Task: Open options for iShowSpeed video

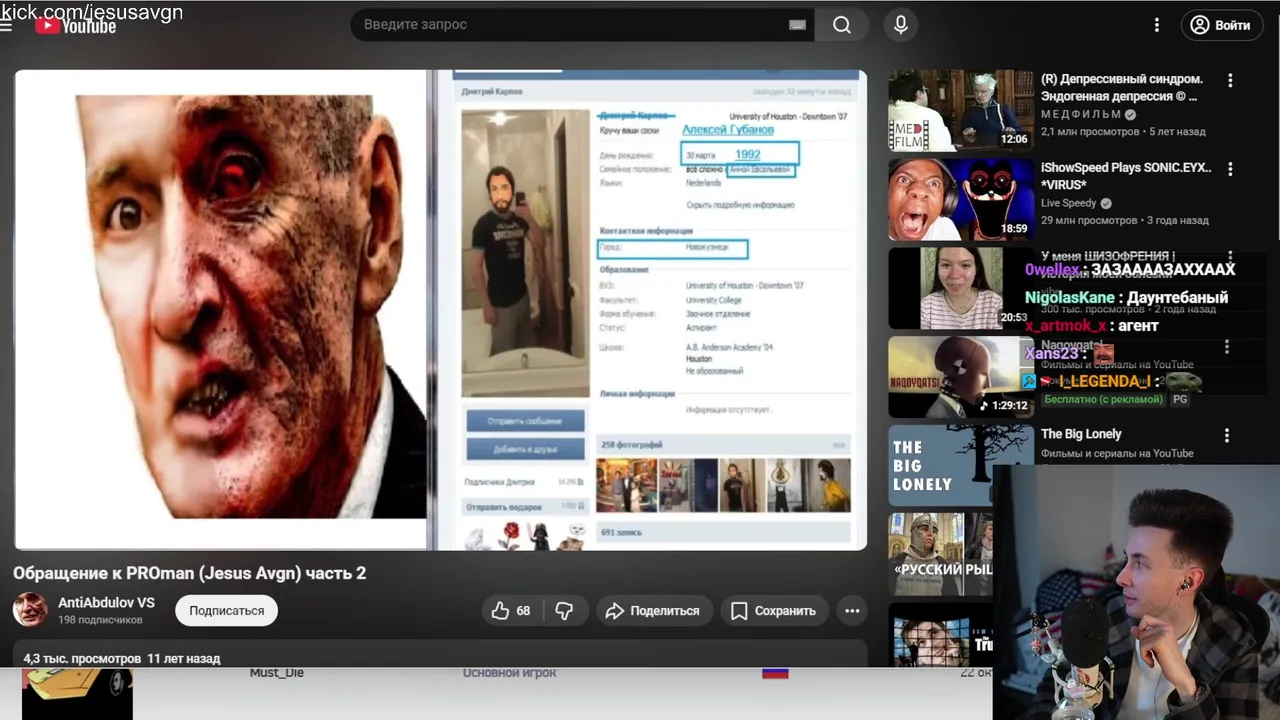Action: point(1230,169)
